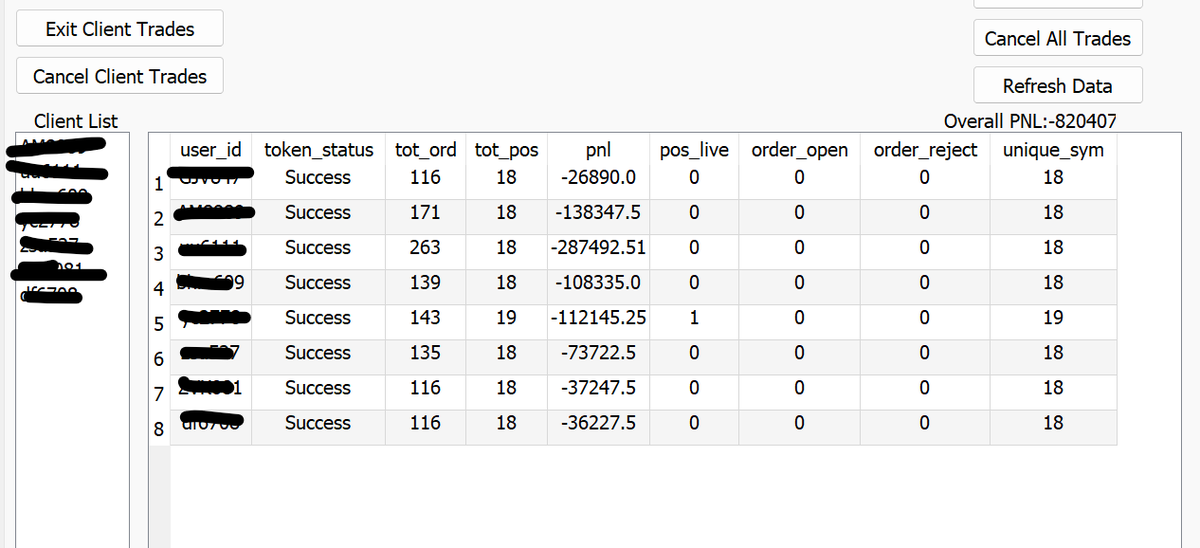Click the pnl value -108335.0
Screen dimensions: 1200x548
(597, 283)
